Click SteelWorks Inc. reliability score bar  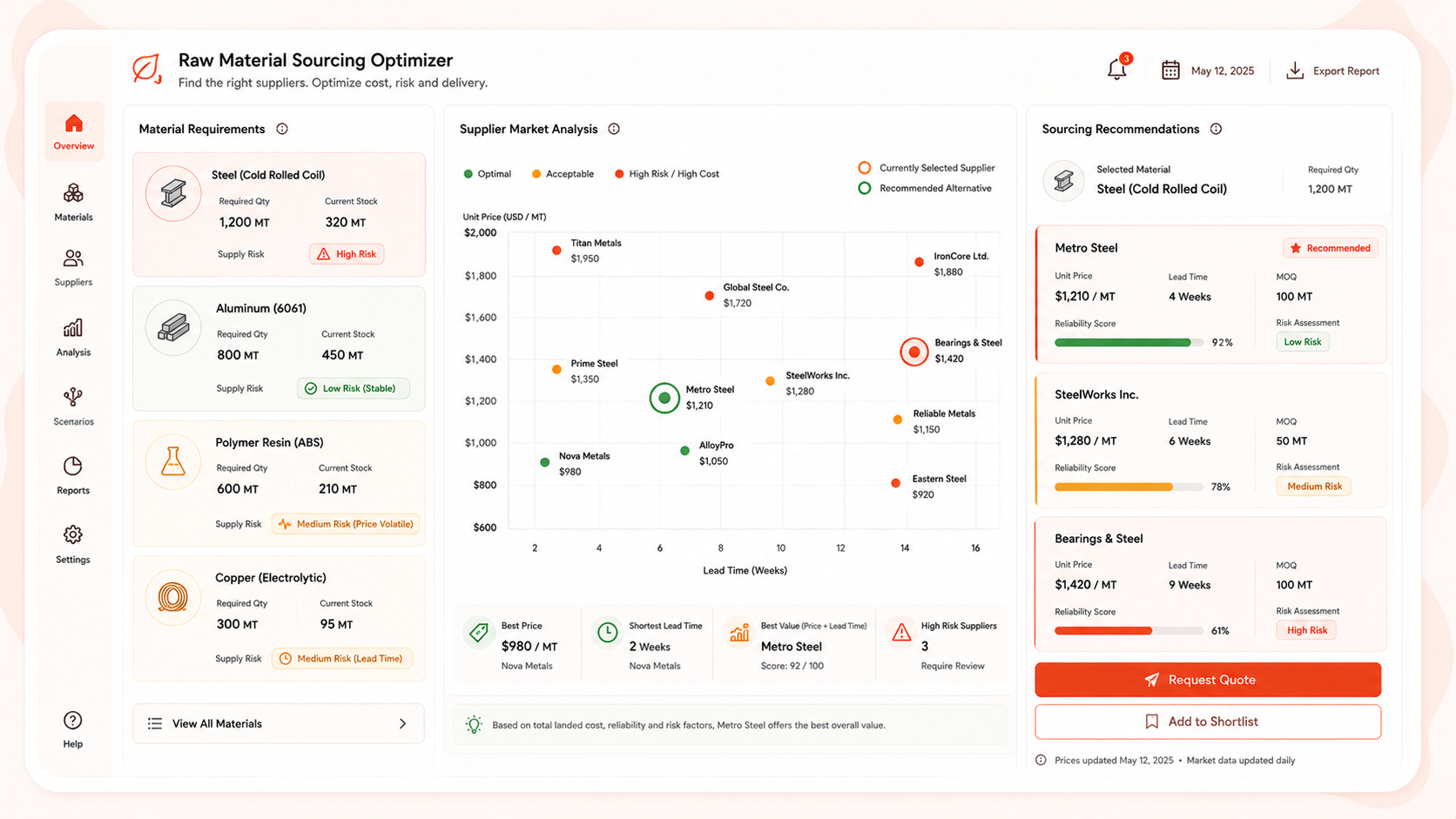click(x=1129, y=487)
